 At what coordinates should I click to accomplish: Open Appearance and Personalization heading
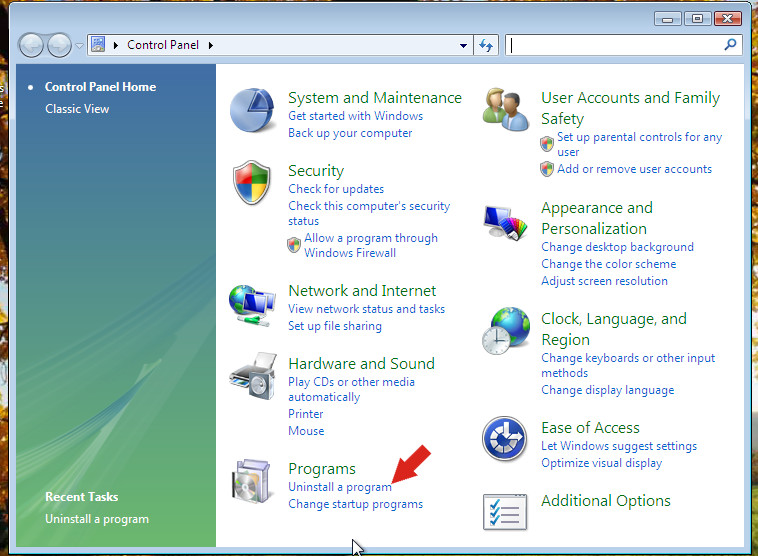[597, 218]
